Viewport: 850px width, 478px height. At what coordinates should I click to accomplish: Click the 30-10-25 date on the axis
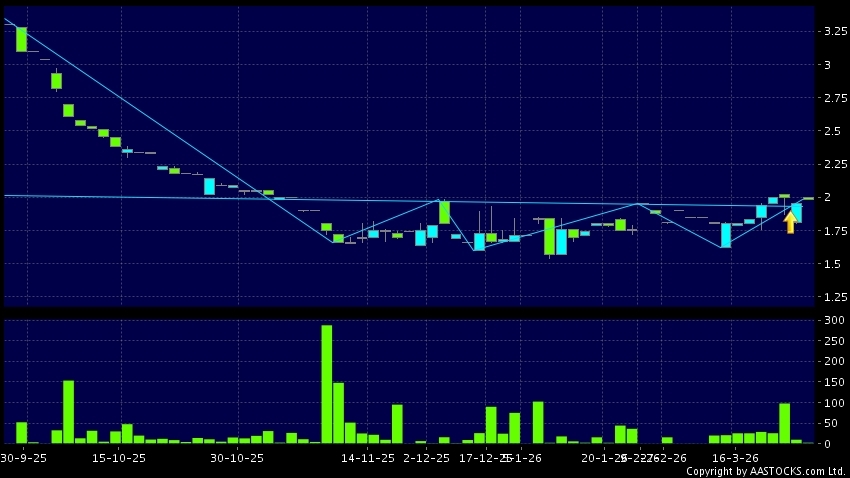pos(236,457)
